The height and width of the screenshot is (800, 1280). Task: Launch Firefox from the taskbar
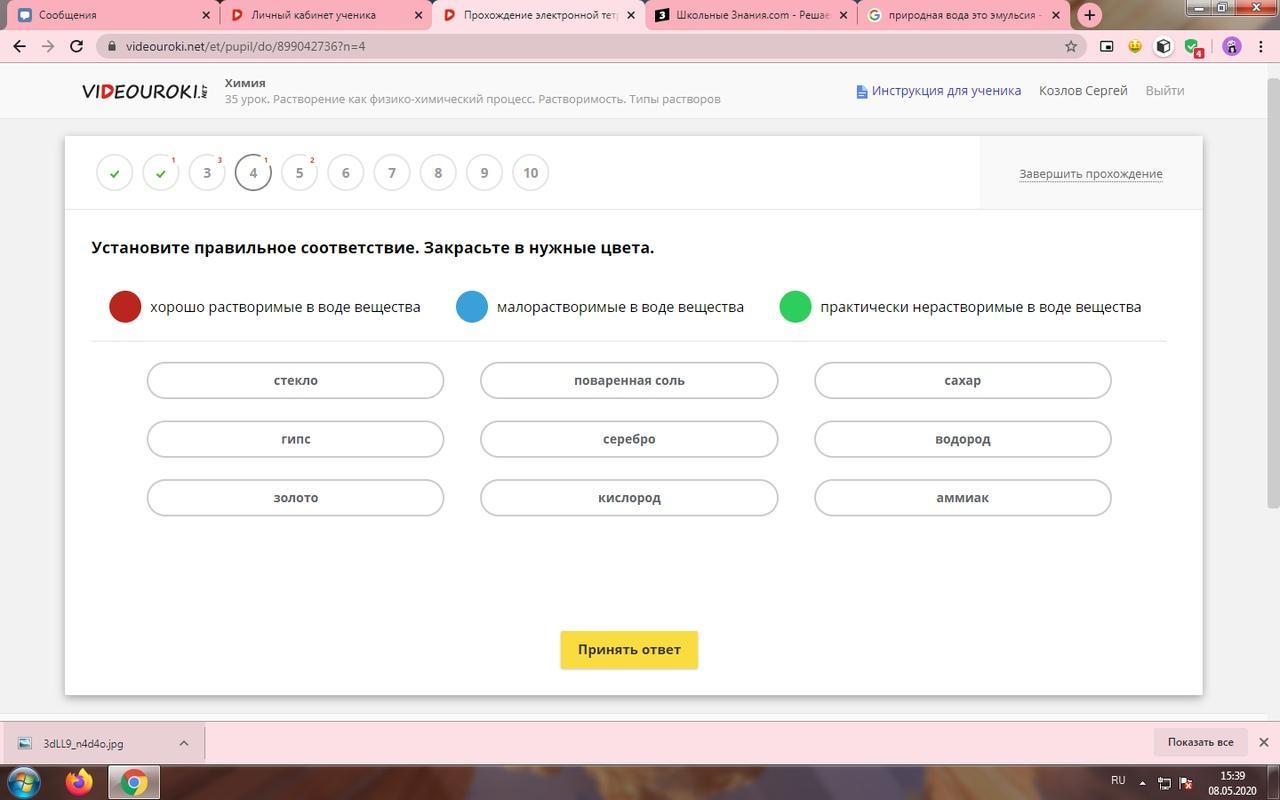click(x=79, y=782)
